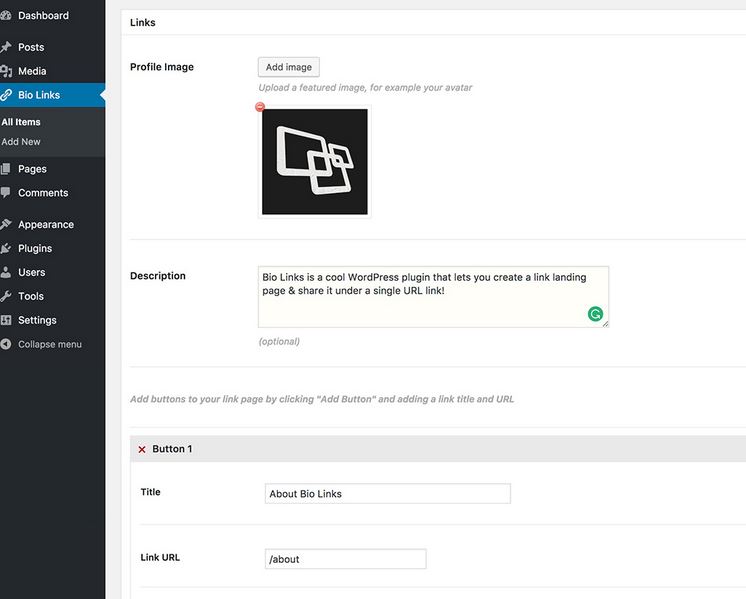This screenshot has width=746, height=599.
Task: Open the Appearance menu
Action: (46, 225)
